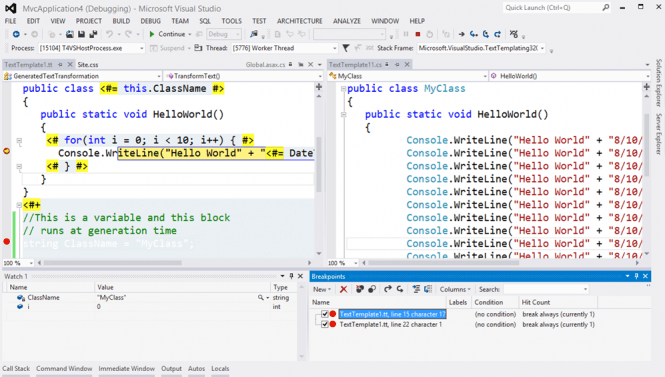Viewport: 665px width, 377px height.
Task: Open the Process dropdown
Action: tap(142, 48)
